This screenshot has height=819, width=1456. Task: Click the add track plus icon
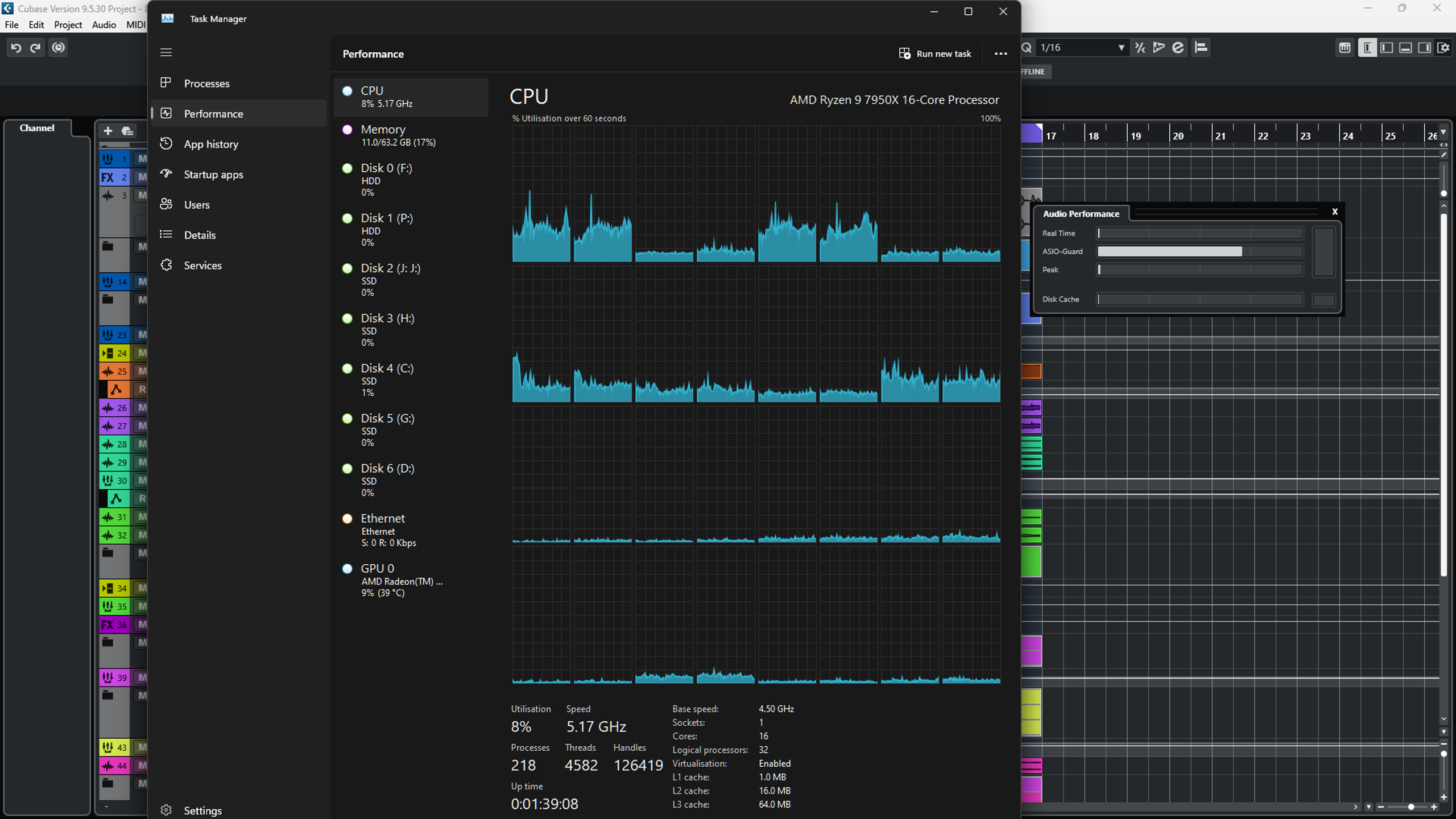pos(107,131)
